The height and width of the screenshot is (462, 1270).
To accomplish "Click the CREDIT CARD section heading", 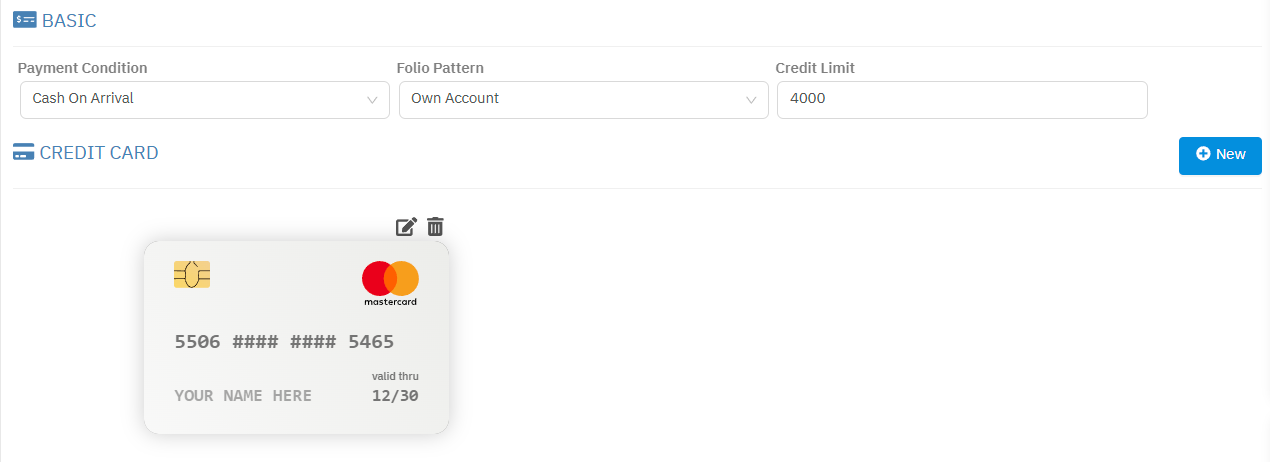I will (x=99, y=153).
